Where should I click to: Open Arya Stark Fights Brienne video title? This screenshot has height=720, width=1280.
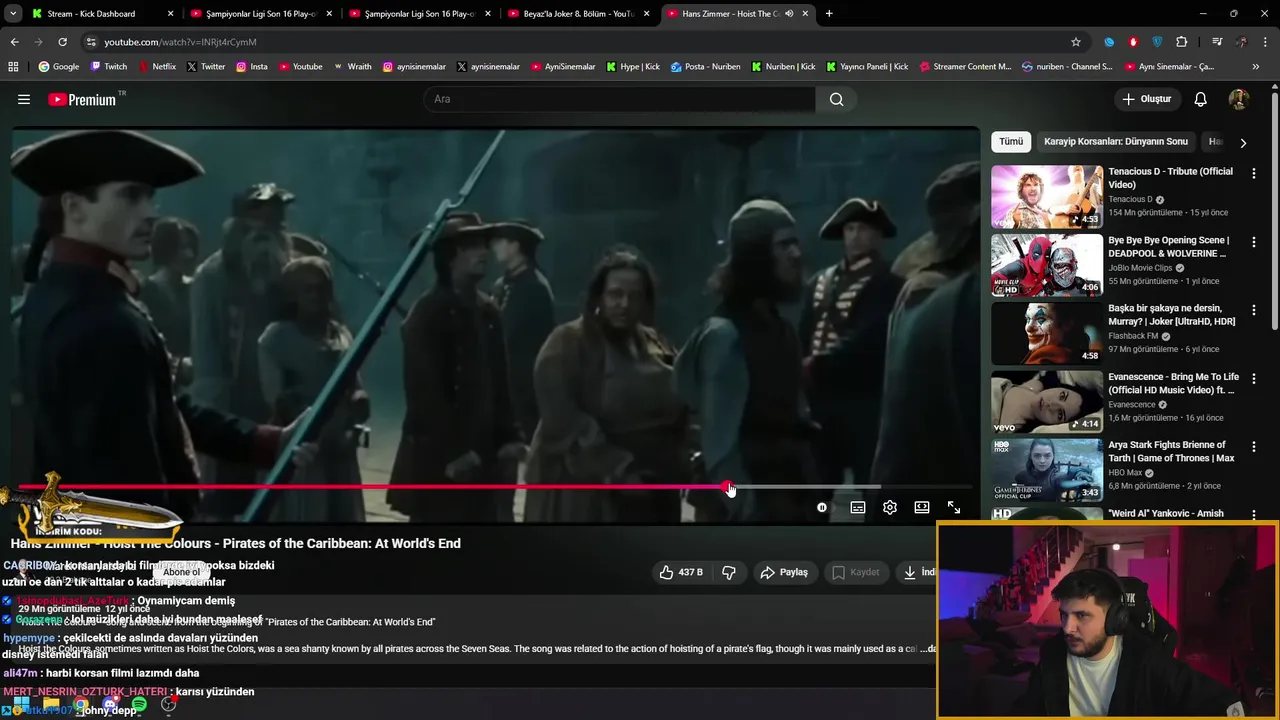click(x=1171, y=451)
